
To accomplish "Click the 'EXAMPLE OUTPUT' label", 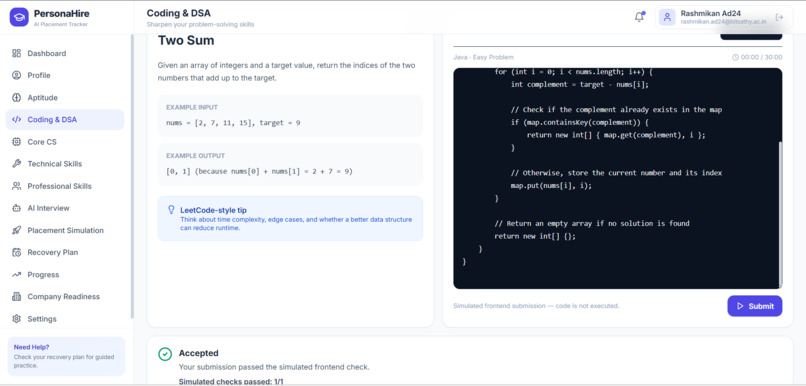I will tap(195, 156).
